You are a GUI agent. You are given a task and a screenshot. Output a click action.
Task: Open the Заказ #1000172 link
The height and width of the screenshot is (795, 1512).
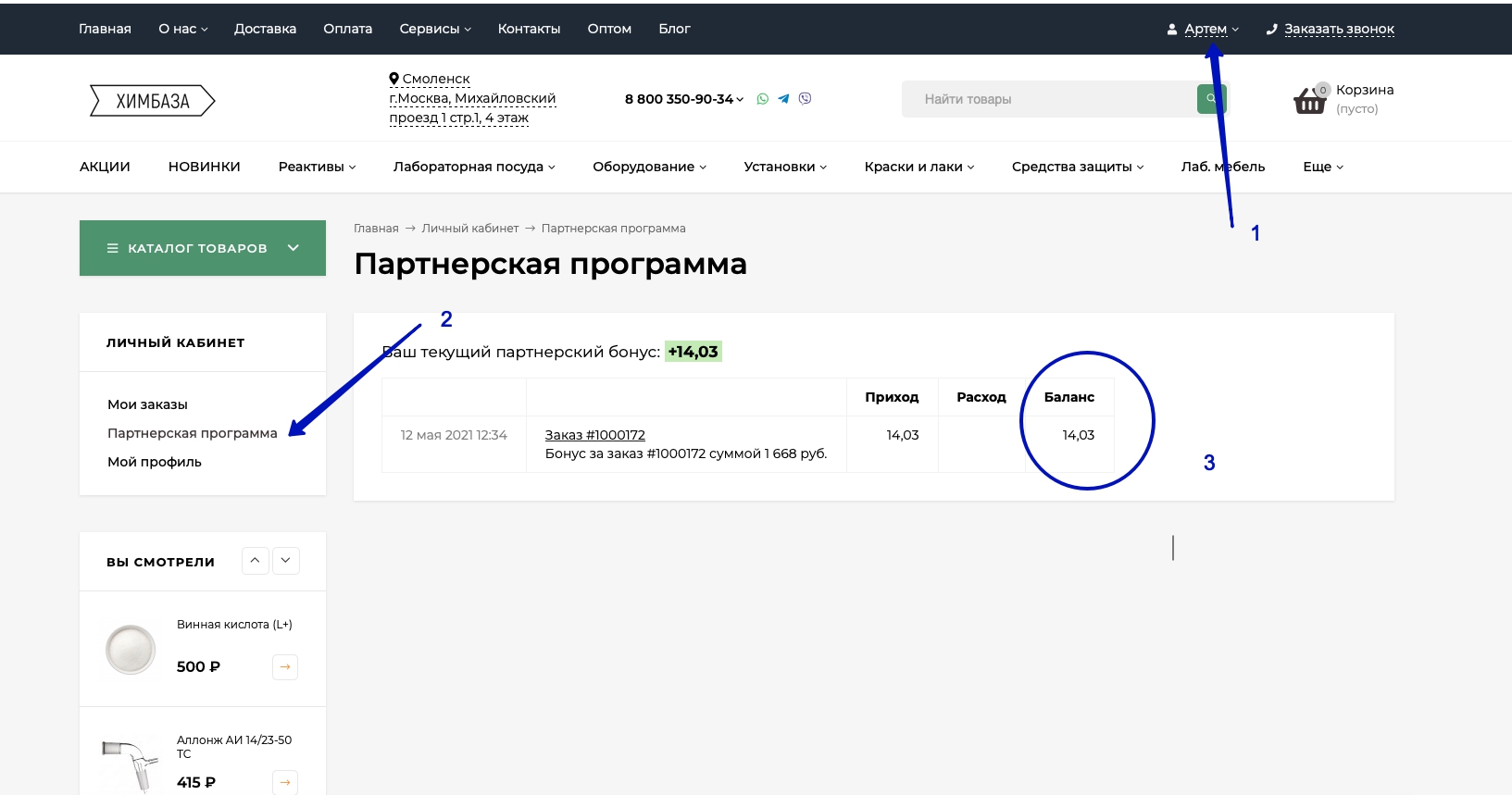(594, 435)
